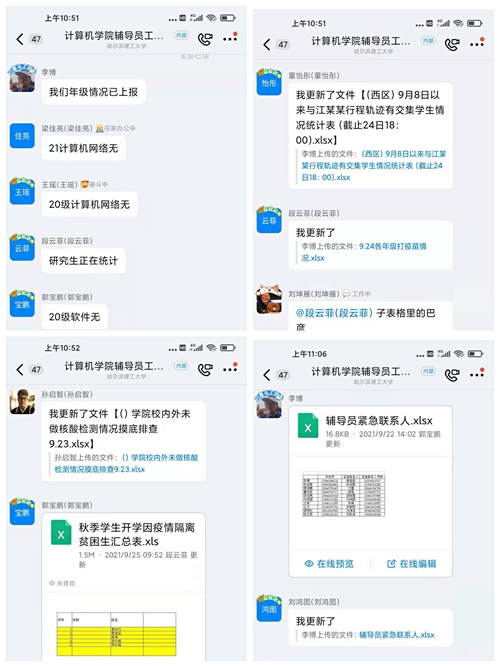Viewport: 500px width, 667px height.
Task: Open more options in the 上午11:06 chat
Action: tap(477, 373)
